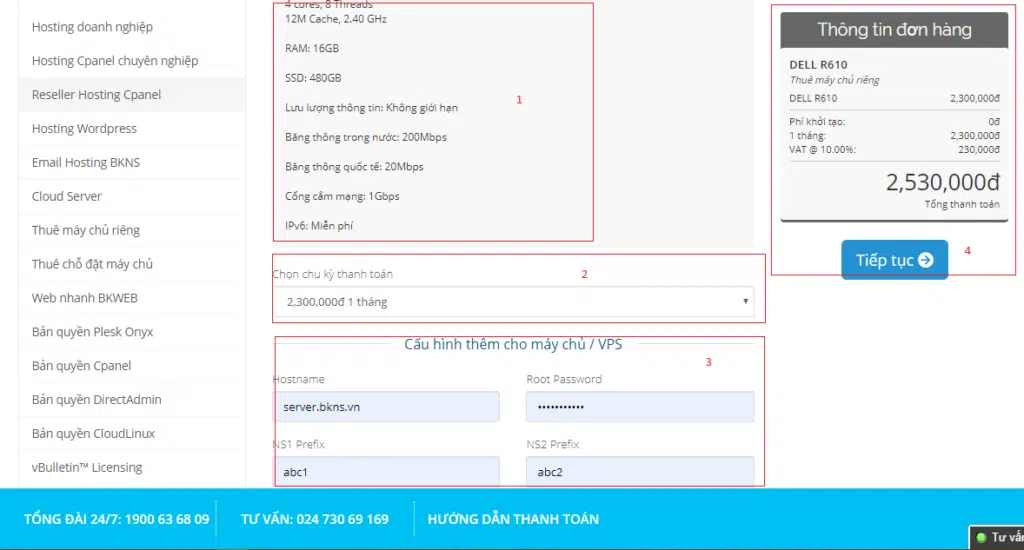Click Băng thông quốc tế: 20Mbps text
Screen dimensions: 1024x550
tap(354, 167)
